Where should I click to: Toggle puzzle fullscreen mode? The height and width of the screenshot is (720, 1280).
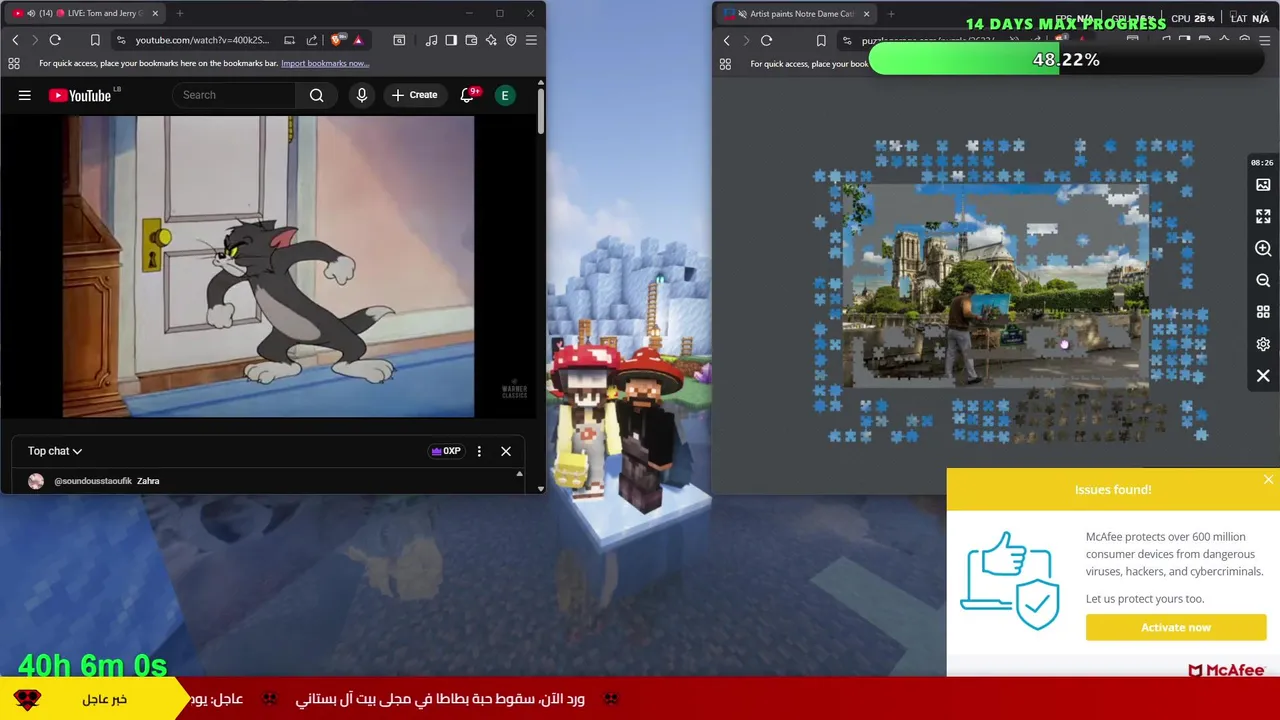click(x=1263, y=216)
